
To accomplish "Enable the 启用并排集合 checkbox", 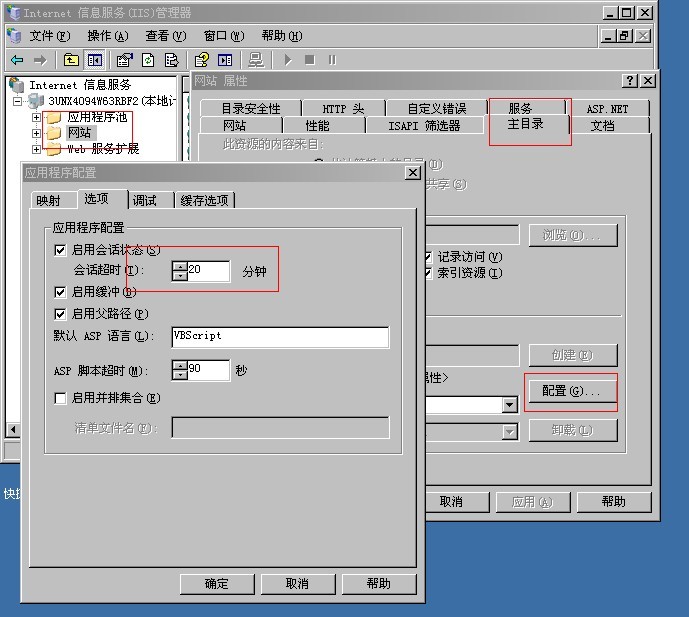I will coord(61,398).
